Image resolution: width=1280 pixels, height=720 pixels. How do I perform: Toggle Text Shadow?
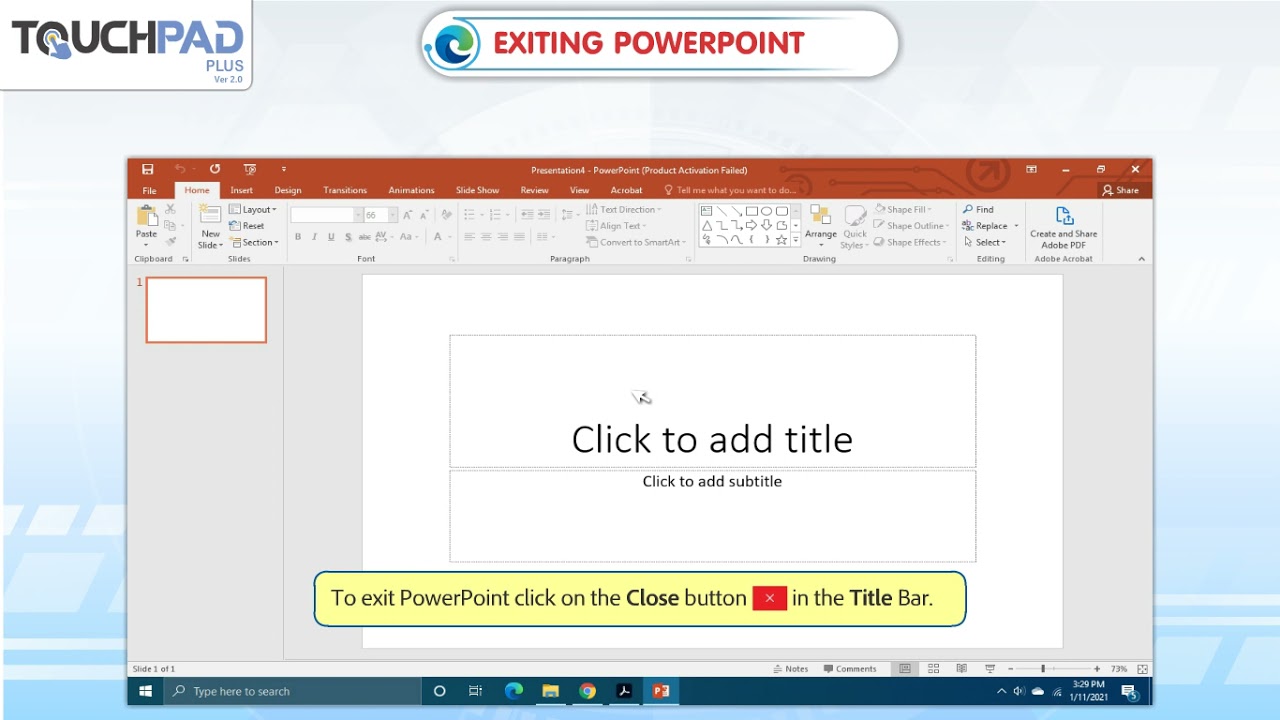[x=348, y=237]
